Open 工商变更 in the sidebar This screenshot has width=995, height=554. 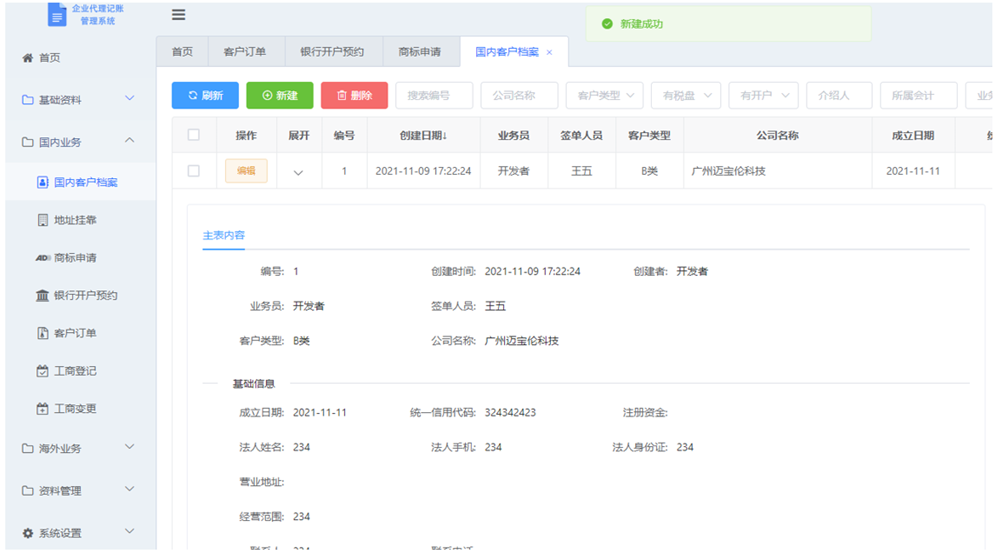[x=75, y=409]
